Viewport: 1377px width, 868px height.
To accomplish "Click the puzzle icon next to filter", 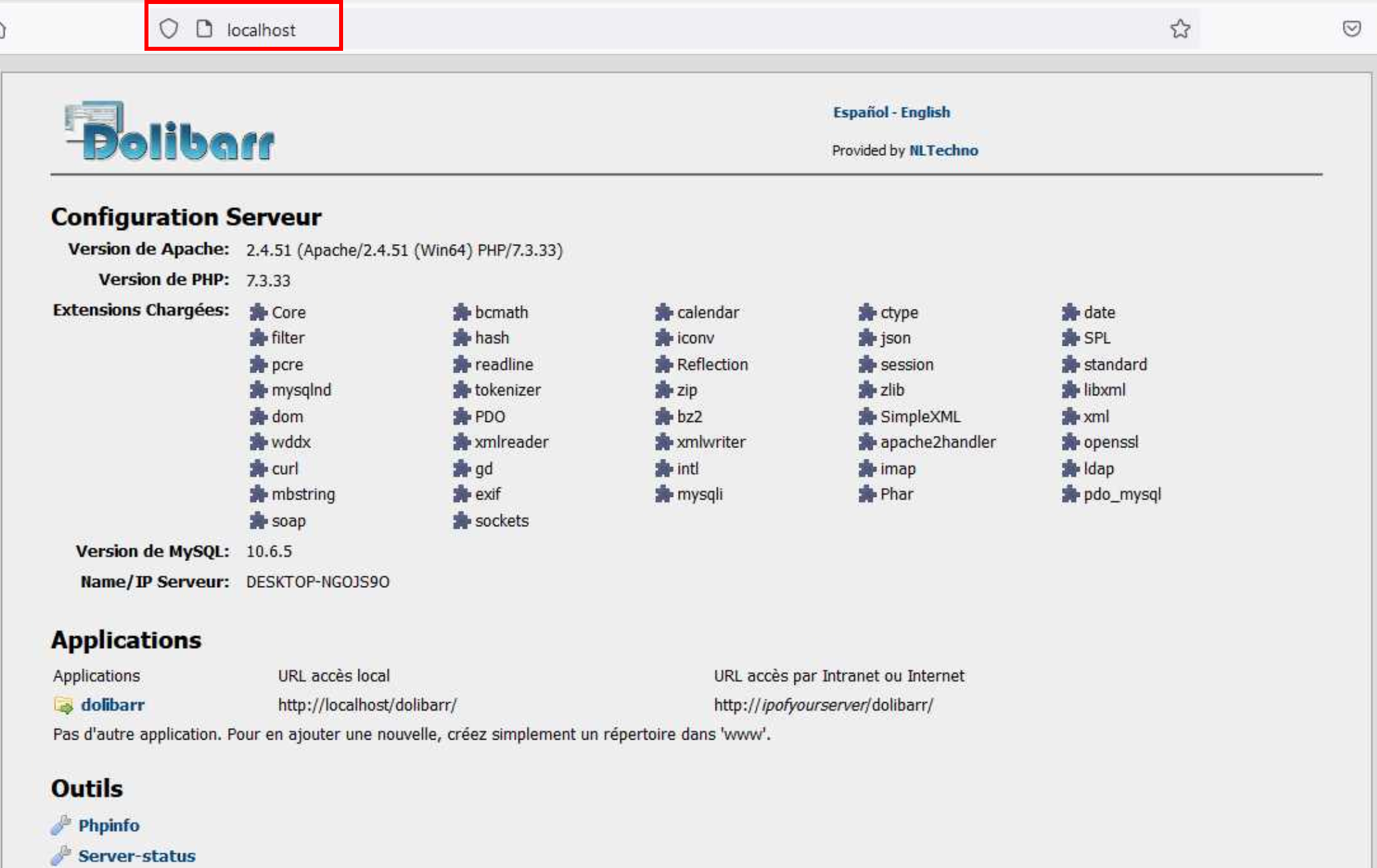I will 258,338.
